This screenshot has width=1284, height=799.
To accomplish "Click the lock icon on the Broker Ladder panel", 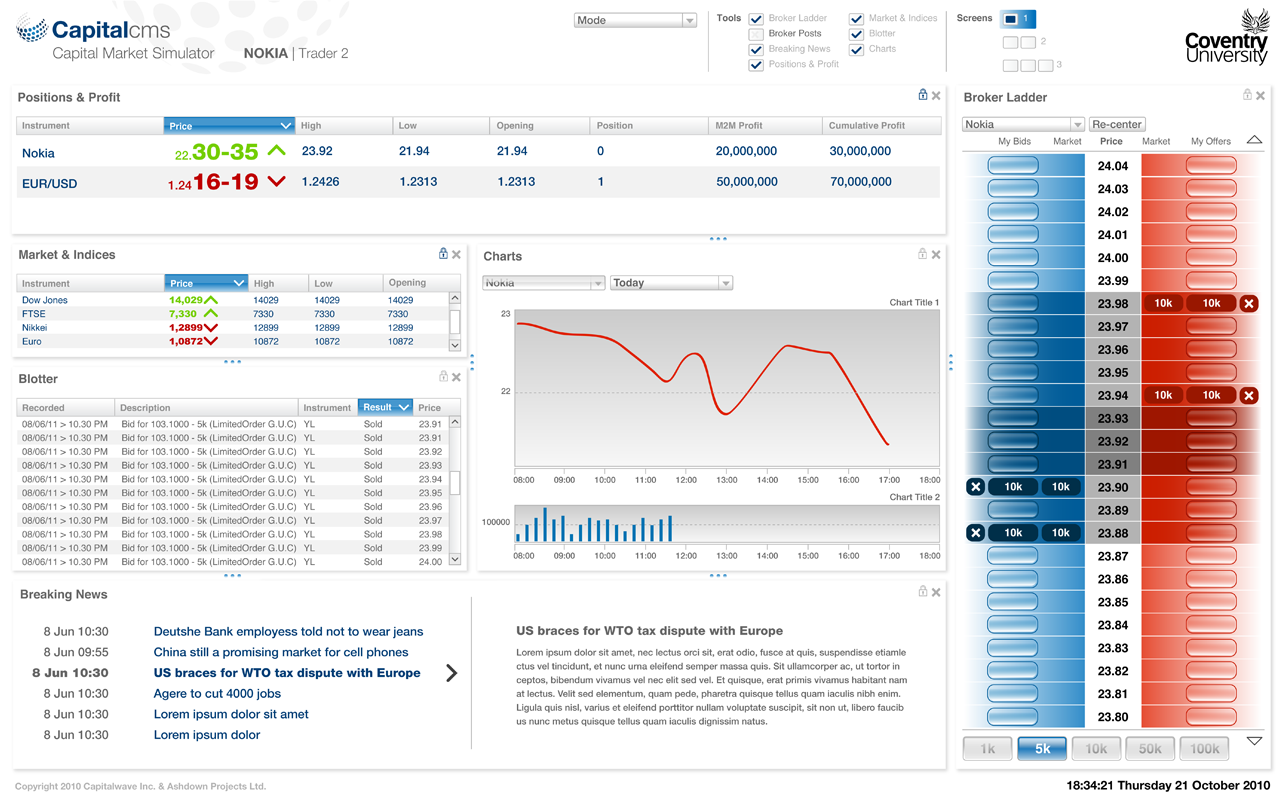I will click(1246, 94).
